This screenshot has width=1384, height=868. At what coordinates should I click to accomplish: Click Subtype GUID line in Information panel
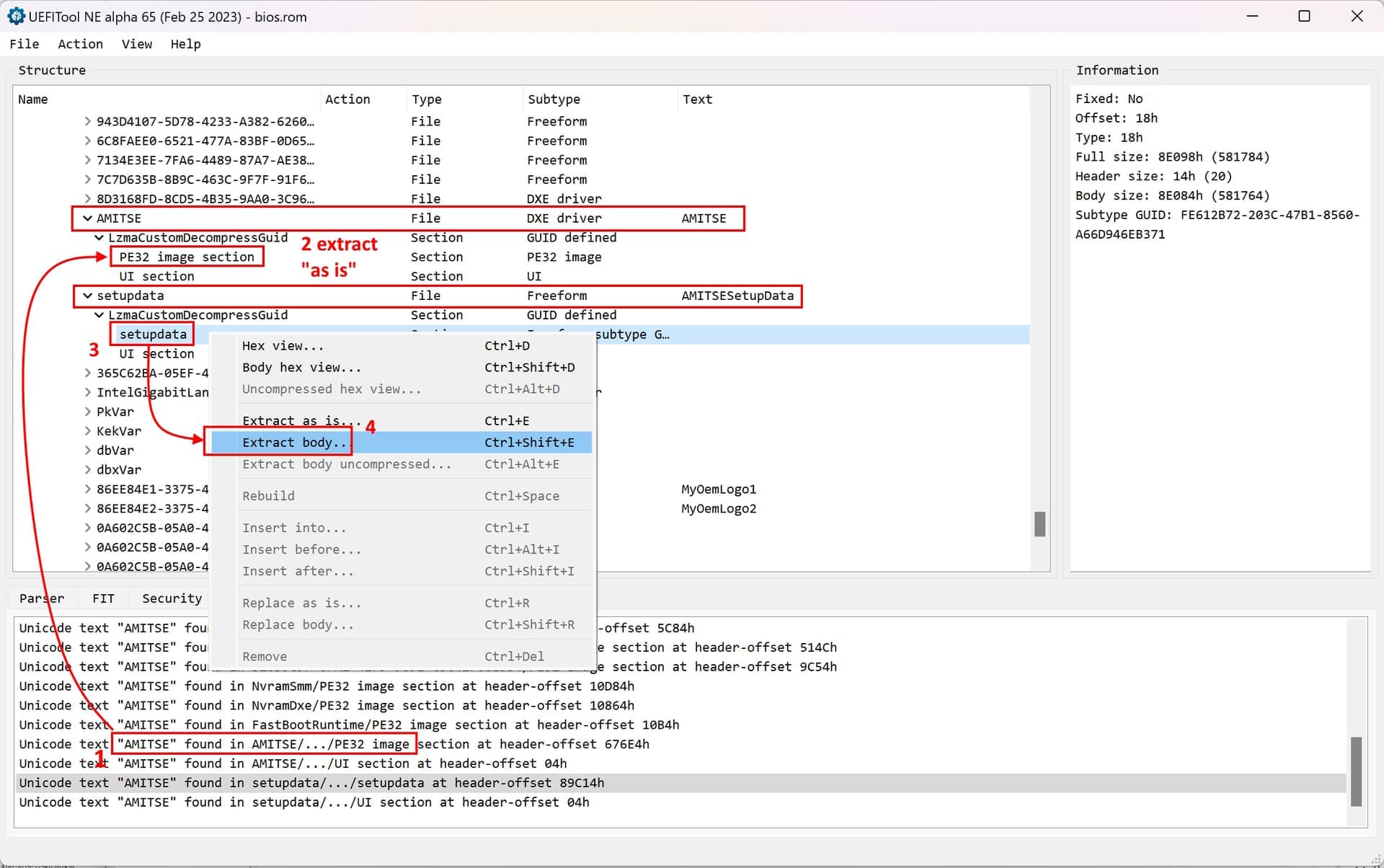1217,224
